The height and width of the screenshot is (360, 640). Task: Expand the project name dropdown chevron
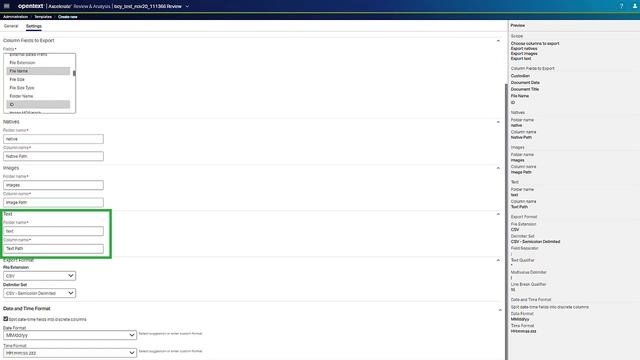187,7
